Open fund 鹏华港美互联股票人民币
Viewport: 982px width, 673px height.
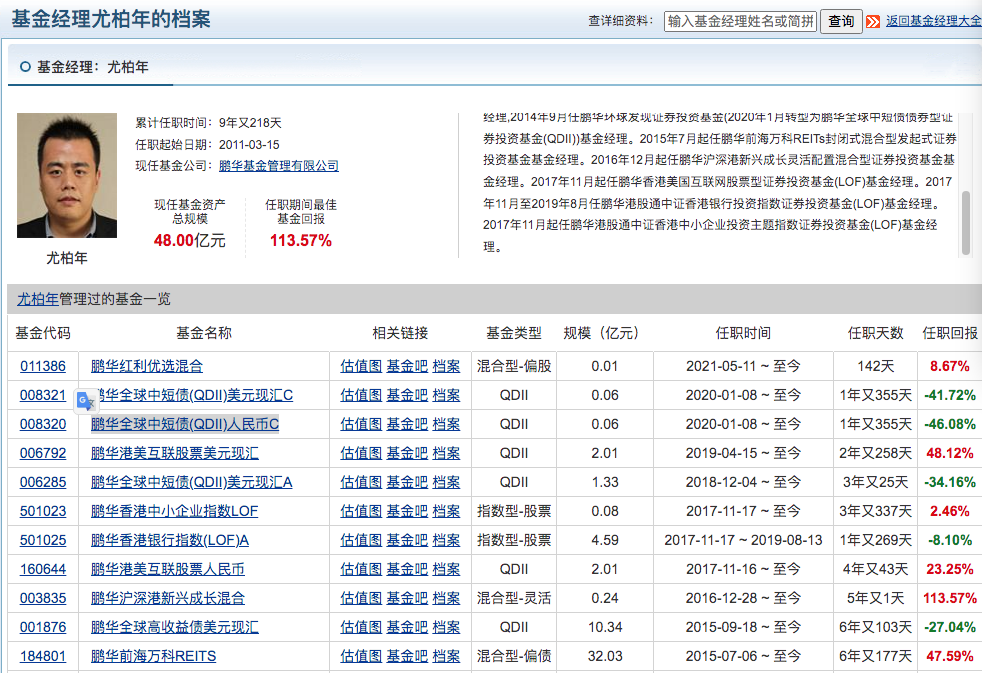coord(168,570)
